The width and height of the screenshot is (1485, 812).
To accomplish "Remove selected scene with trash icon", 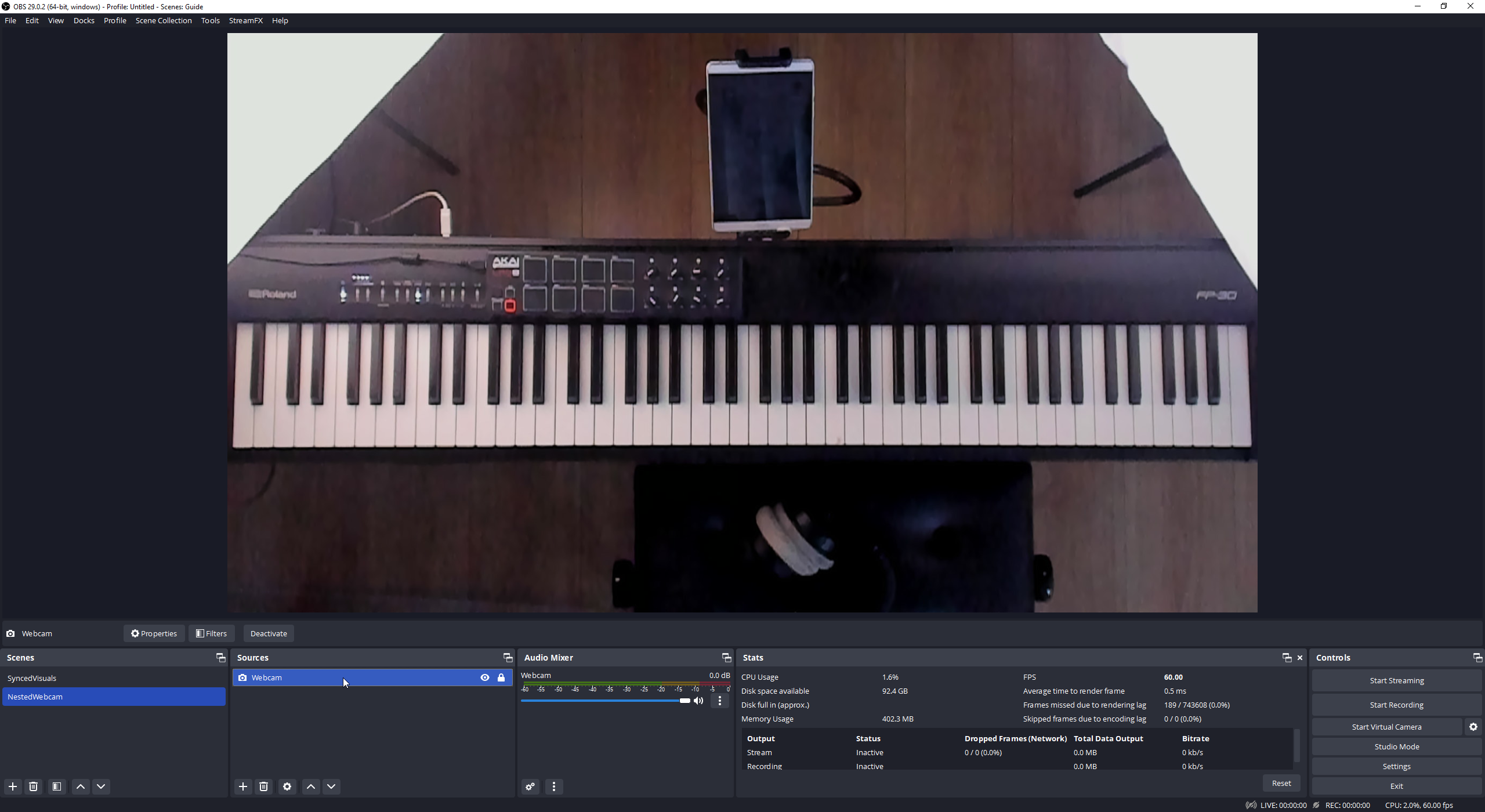I will click(34, 786).
